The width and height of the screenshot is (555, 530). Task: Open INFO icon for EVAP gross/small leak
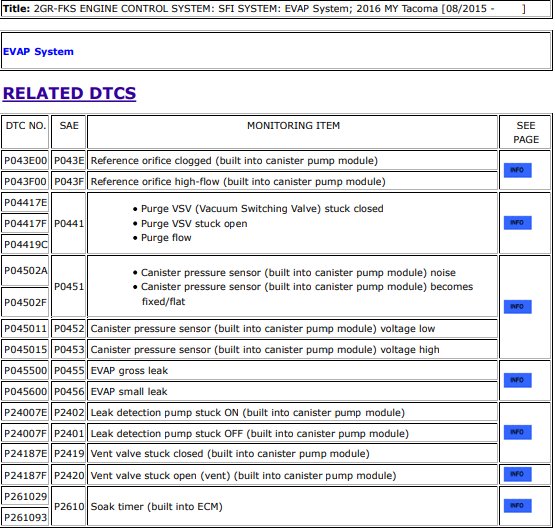517,380
